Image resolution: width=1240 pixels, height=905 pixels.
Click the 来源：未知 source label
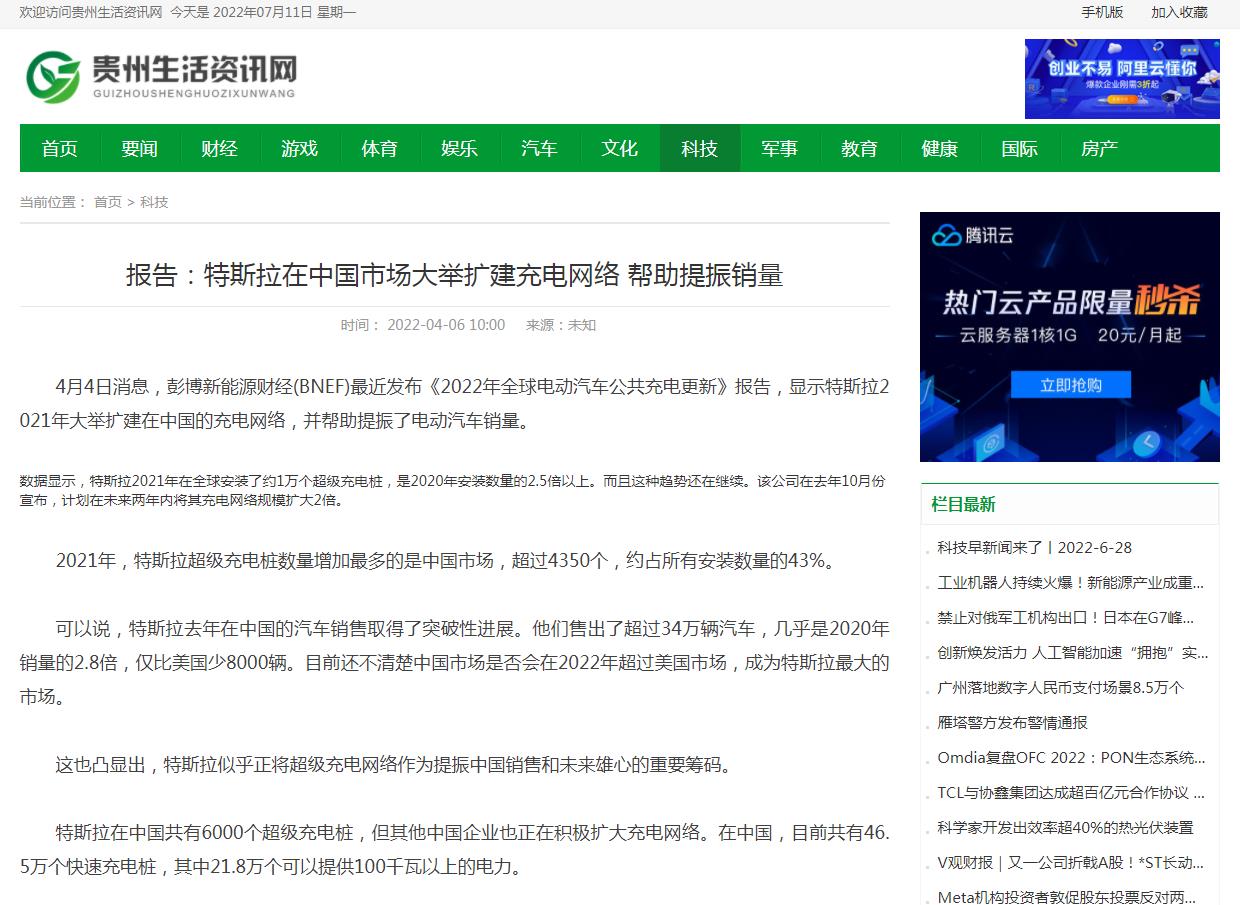(x=561, y=325)
